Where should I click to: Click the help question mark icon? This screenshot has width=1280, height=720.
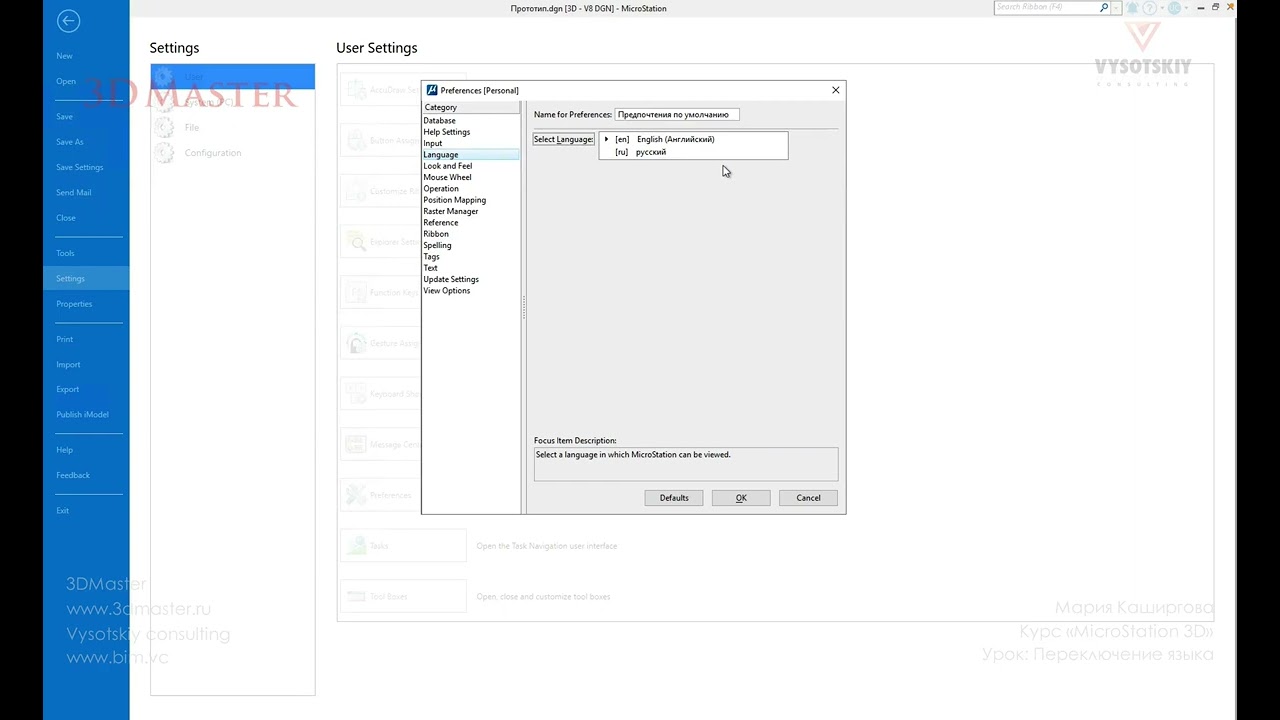point(1151,8)
